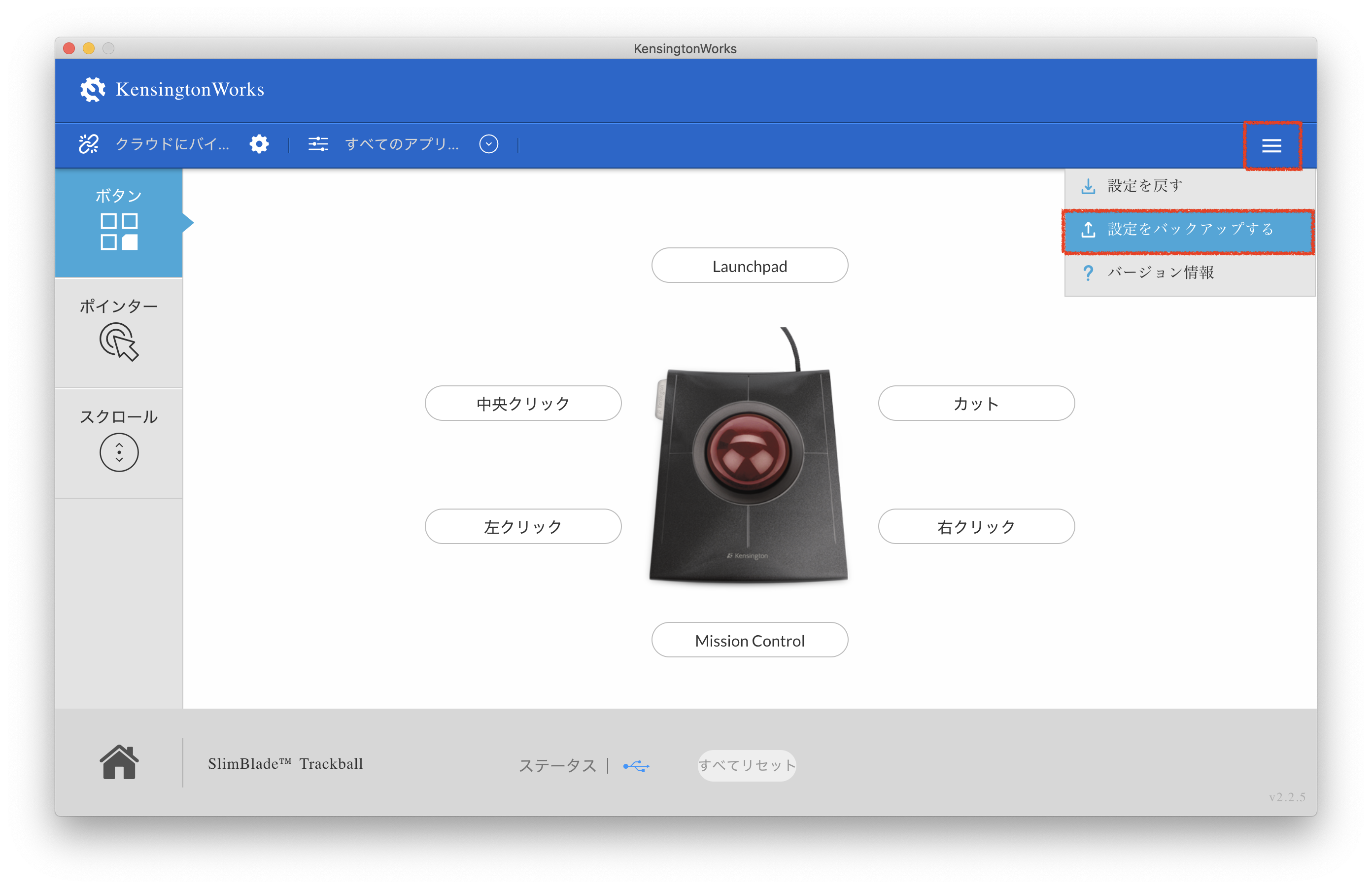Click the ステータス label
This screenshot has width=1372, height=889.
557,766
